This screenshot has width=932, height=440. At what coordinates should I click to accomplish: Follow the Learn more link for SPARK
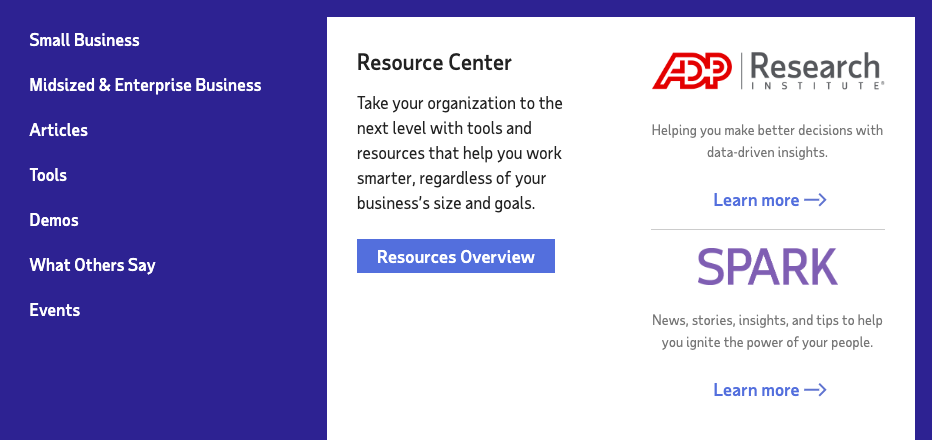pyautogui.click(x=756, y=390)
